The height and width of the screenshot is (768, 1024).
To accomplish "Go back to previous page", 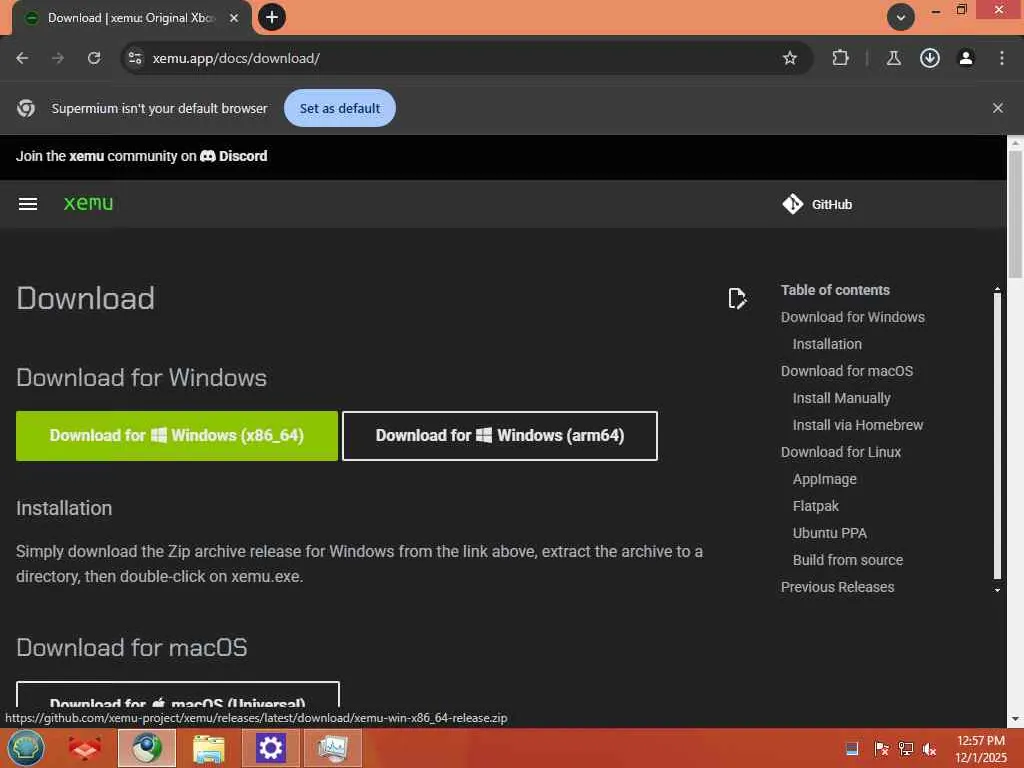I will pos(22,58).
